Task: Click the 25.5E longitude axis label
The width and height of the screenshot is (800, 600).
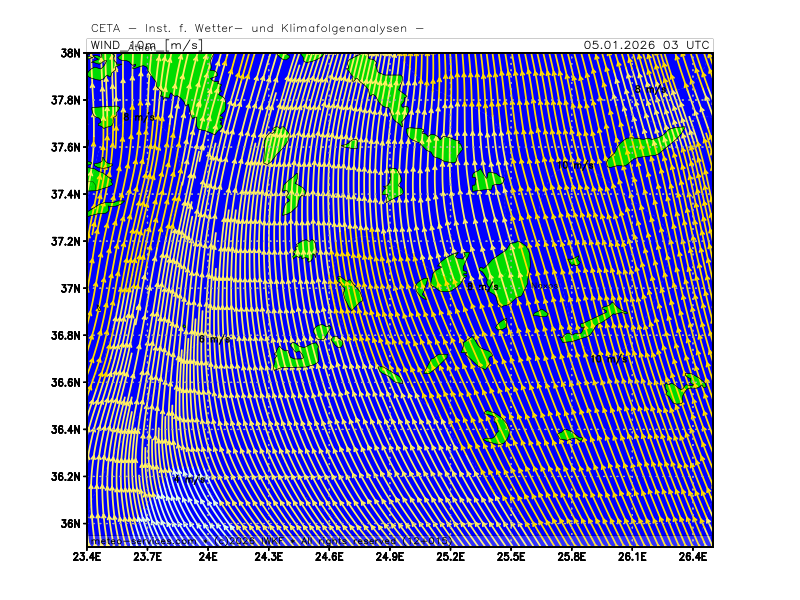Action: pyautogui.click(x=511, y=557)
